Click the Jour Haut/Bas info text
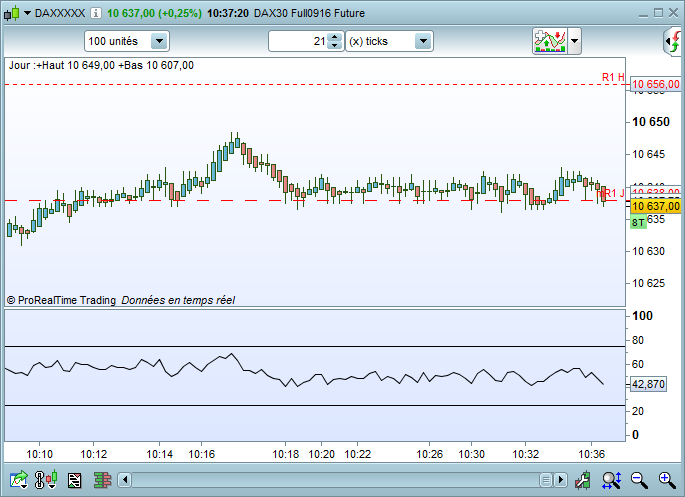The image size is (685, 497). pyautogui.click(x=101, y=66)
